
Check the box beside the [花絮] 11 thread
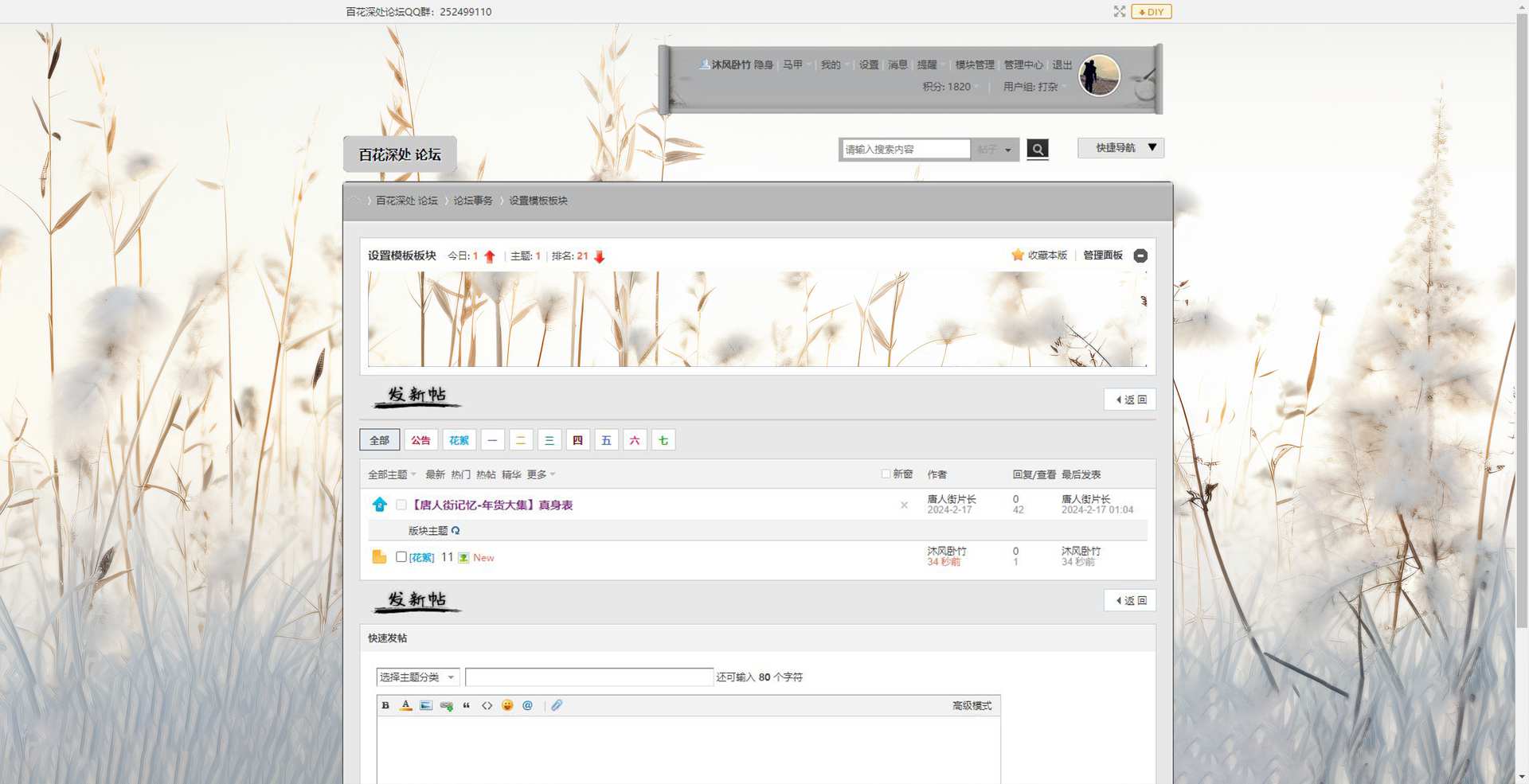401,557
